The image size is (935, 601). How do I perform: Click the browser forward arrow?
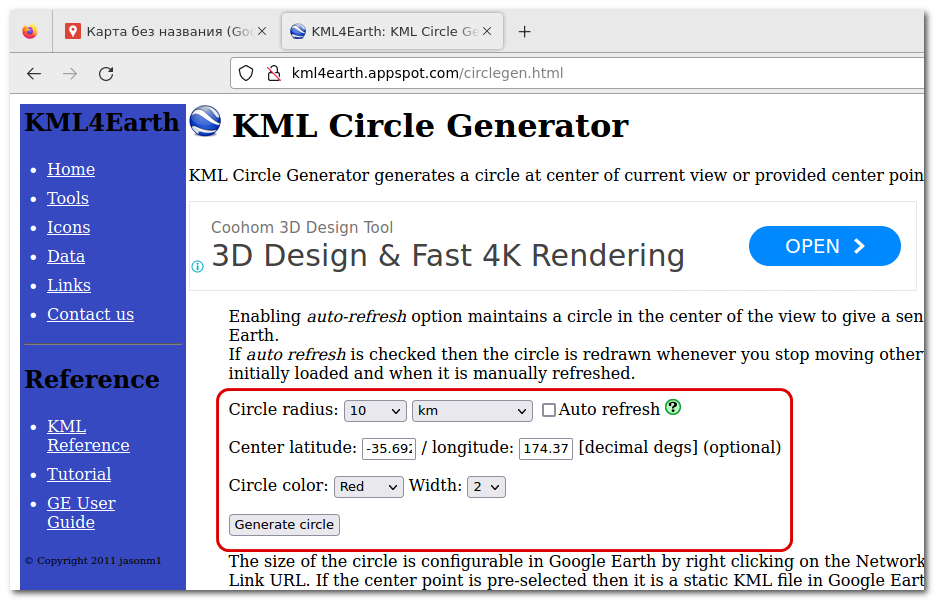(x=70, y=73)
